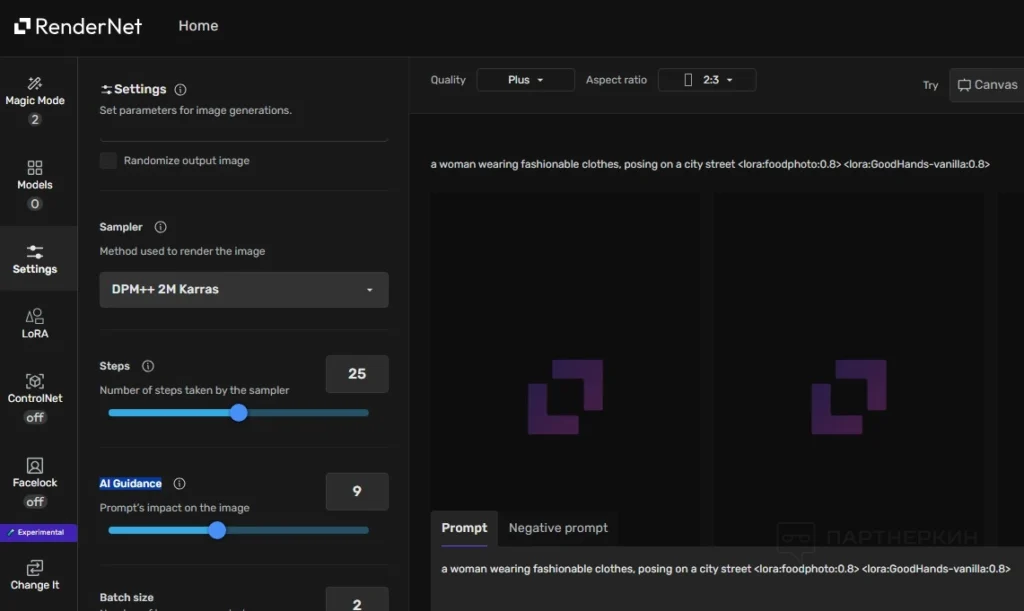Go to the Home menu item
The height and width of the screenshot is (611, 1024).
pyautogui.click(x=199, y=26)
